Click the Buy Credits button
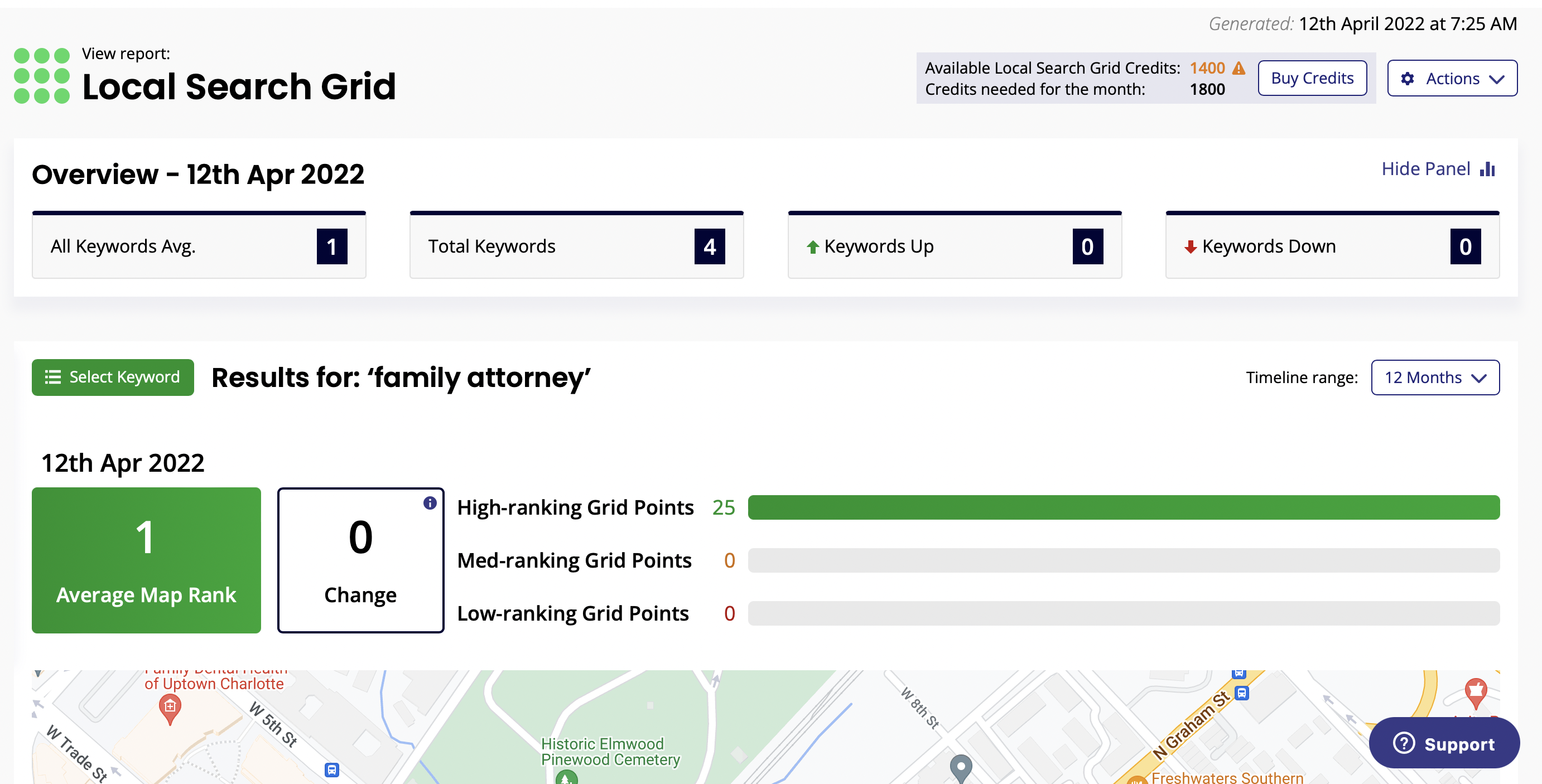 1312,78
